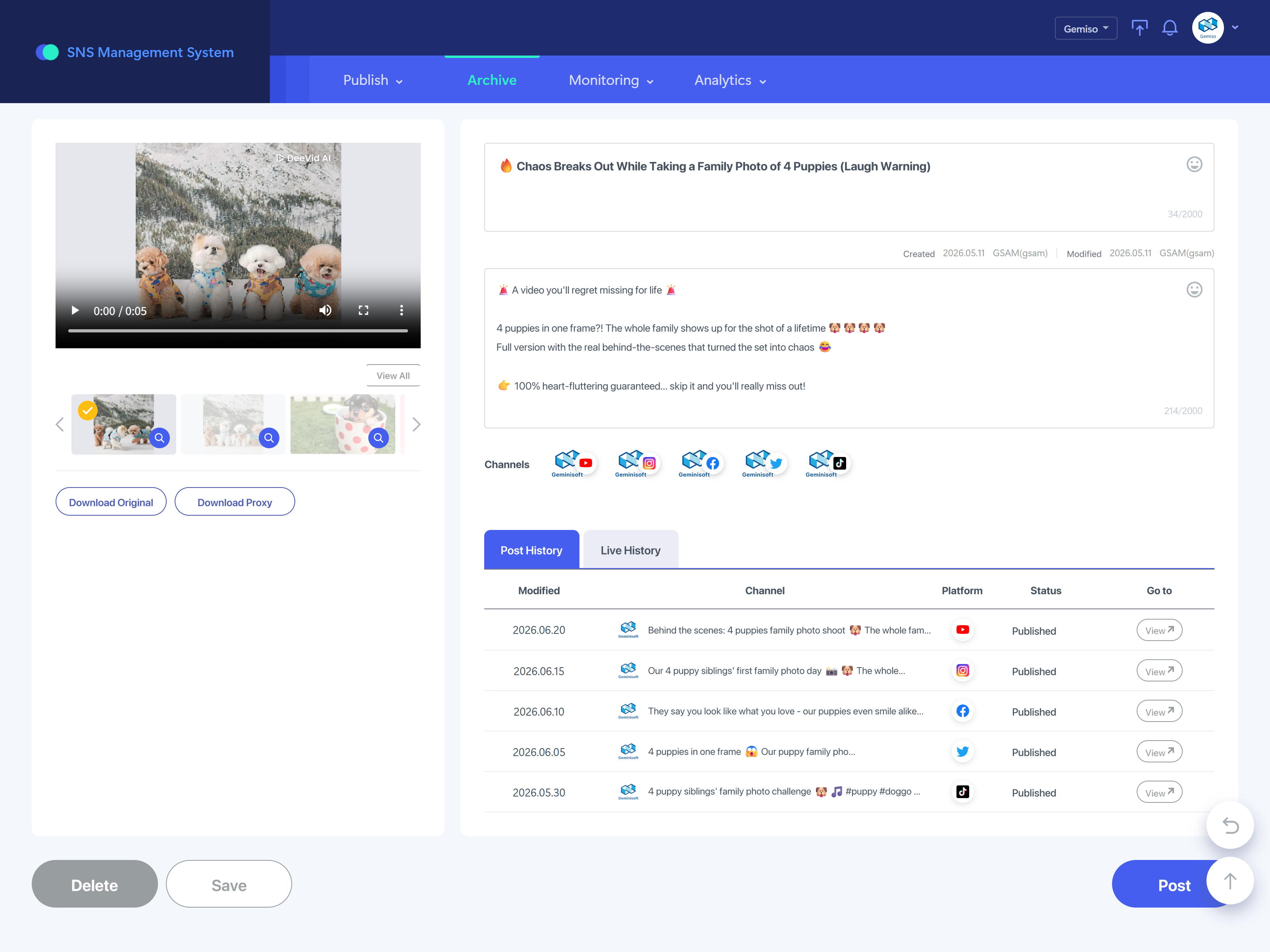1270x952 pixels.
Task: Click the View All button
Action: (x=393, y=375)
